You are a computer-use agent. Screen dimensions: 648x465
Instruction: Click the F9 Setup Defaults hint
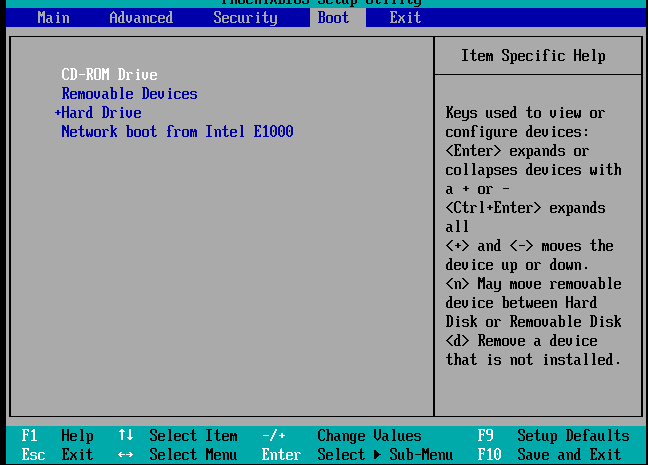coord(553,436)
